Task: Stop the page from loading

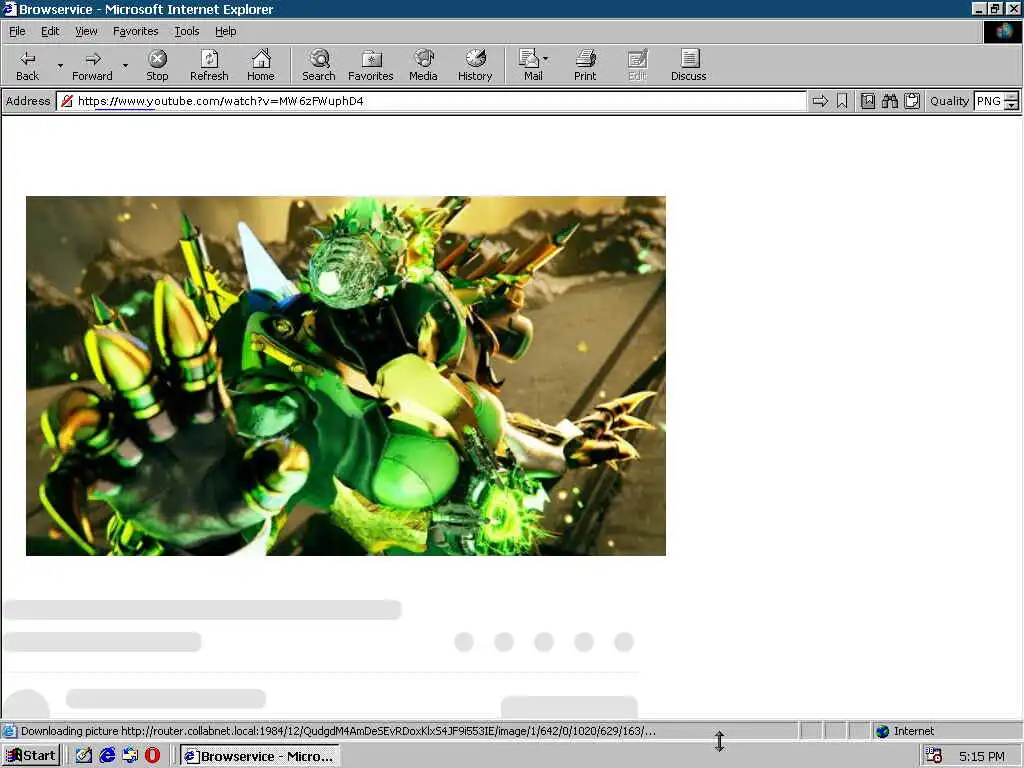Action: [x=157, y=65]
